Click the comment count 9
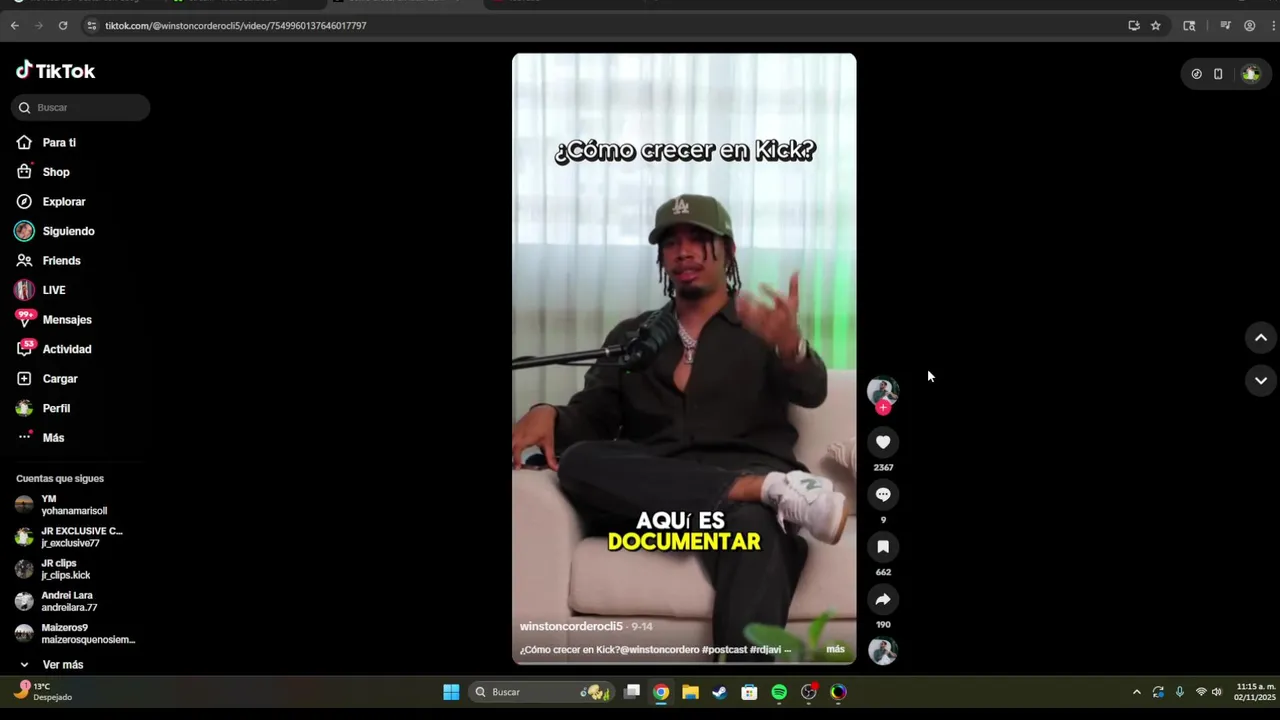 (x=883, y=520)
